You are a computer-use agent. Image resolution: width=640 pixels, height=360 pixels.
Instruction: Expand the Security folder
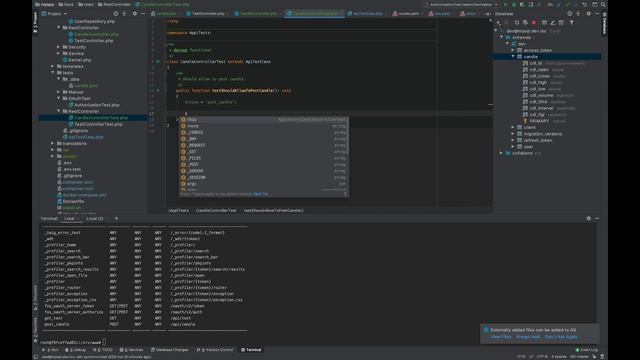[x=58, y=47]
